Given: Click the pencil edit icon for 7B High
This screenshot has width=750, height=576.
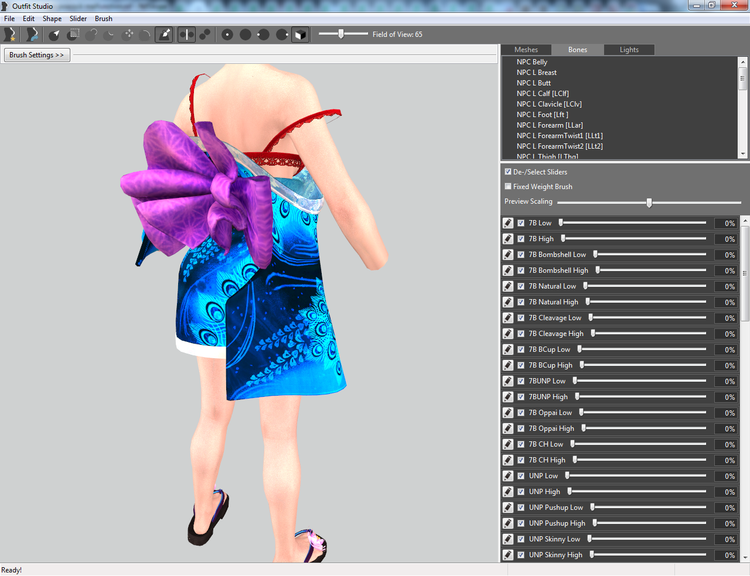Looking at the screenshot, I should 508,239.
